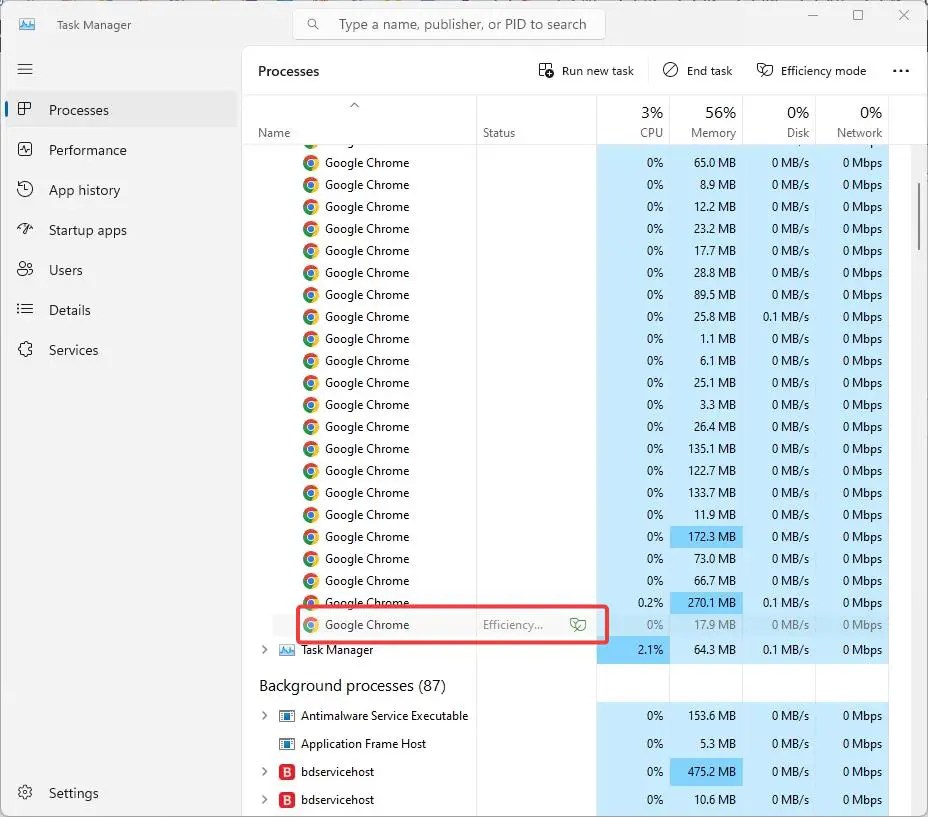928x817 pixels.
Task: Open the three-dots more options menu
Action: 901,71
